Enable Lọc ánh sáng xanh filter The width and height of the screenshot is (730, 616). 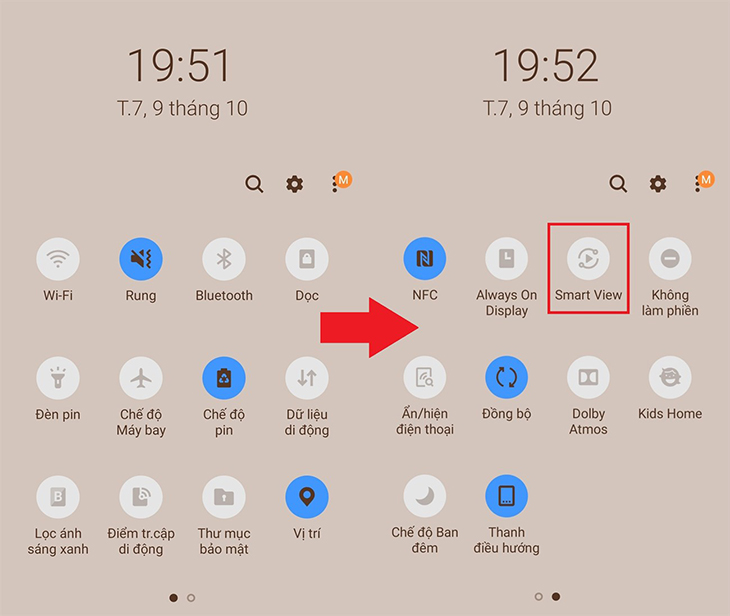point(58,497)
